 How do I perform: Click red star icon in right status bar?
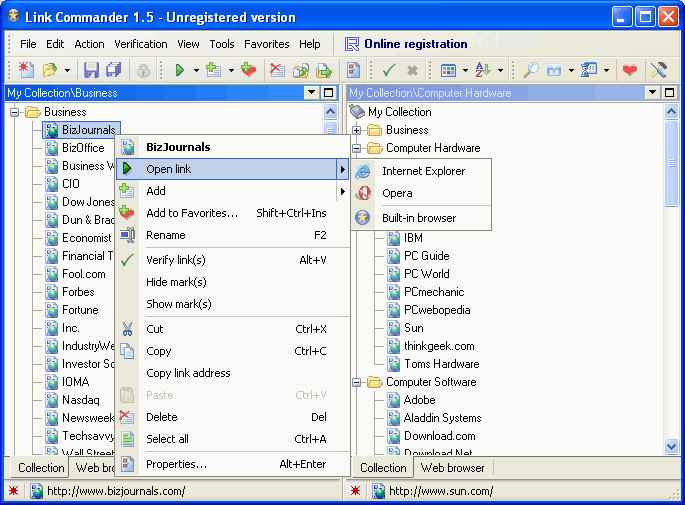click(356, 491)
